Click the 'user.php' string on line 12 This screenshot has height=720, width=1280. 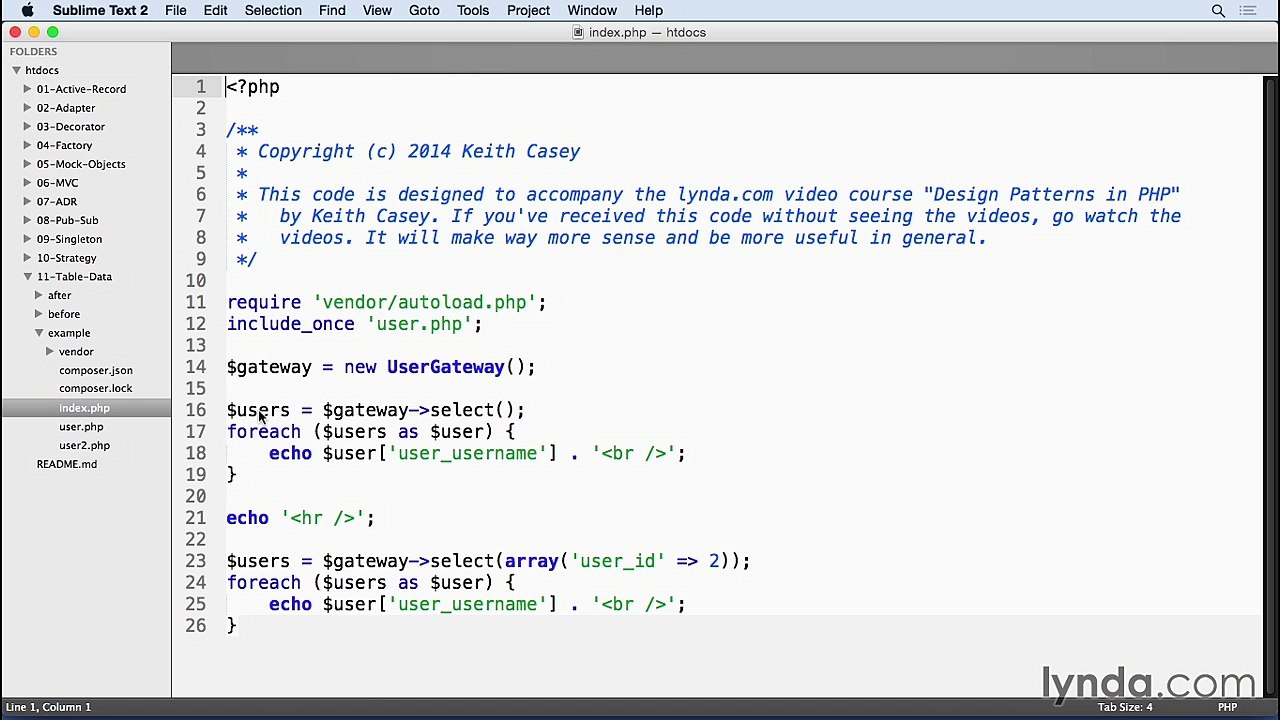[419, 324]
